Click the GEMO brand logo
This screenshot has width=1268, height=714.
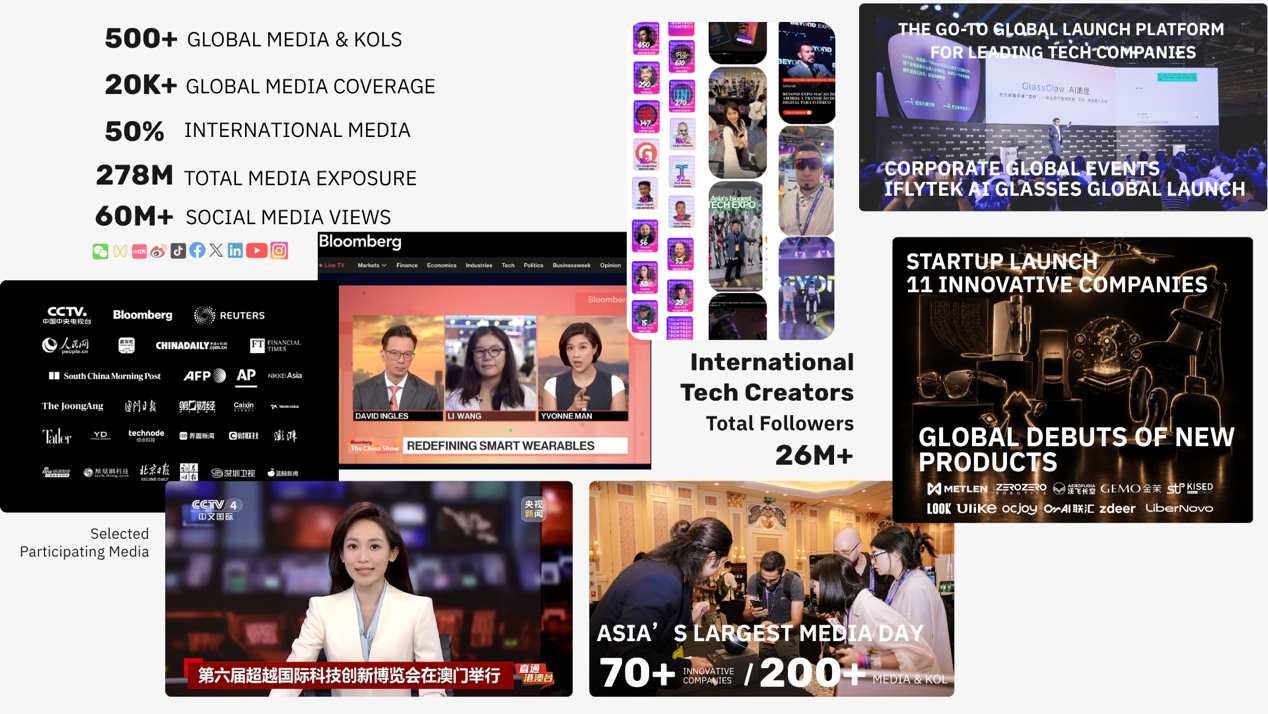[1131, 488]
